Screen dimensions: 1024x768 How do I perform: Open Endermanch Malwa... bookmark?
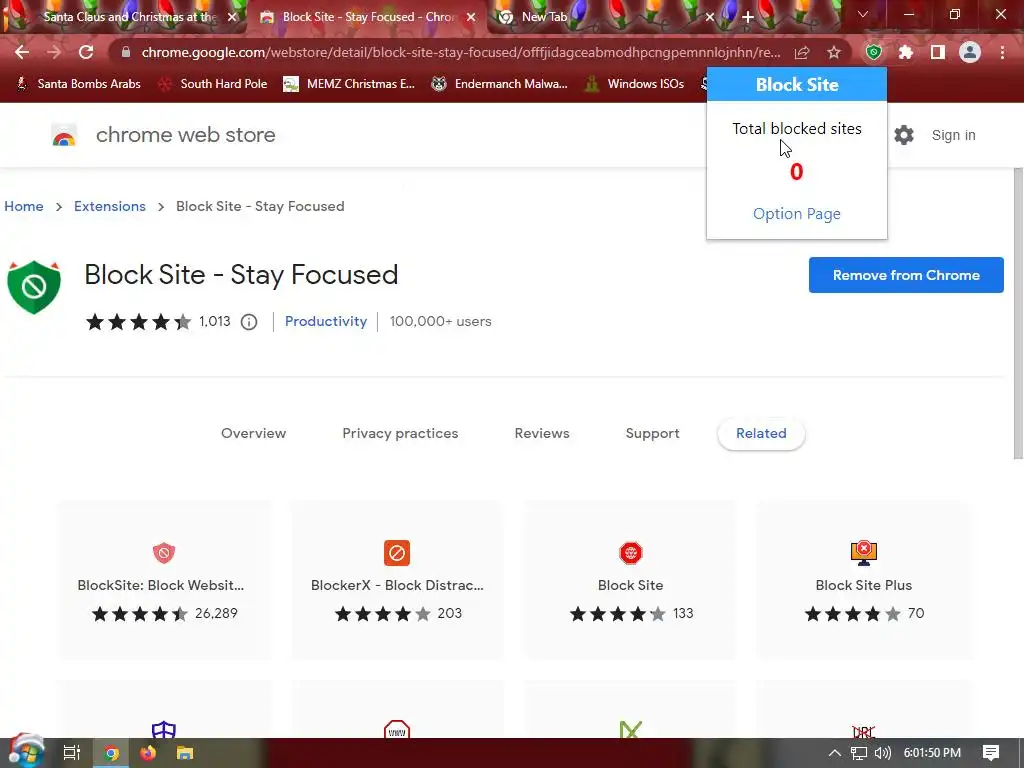click(500, 84)
